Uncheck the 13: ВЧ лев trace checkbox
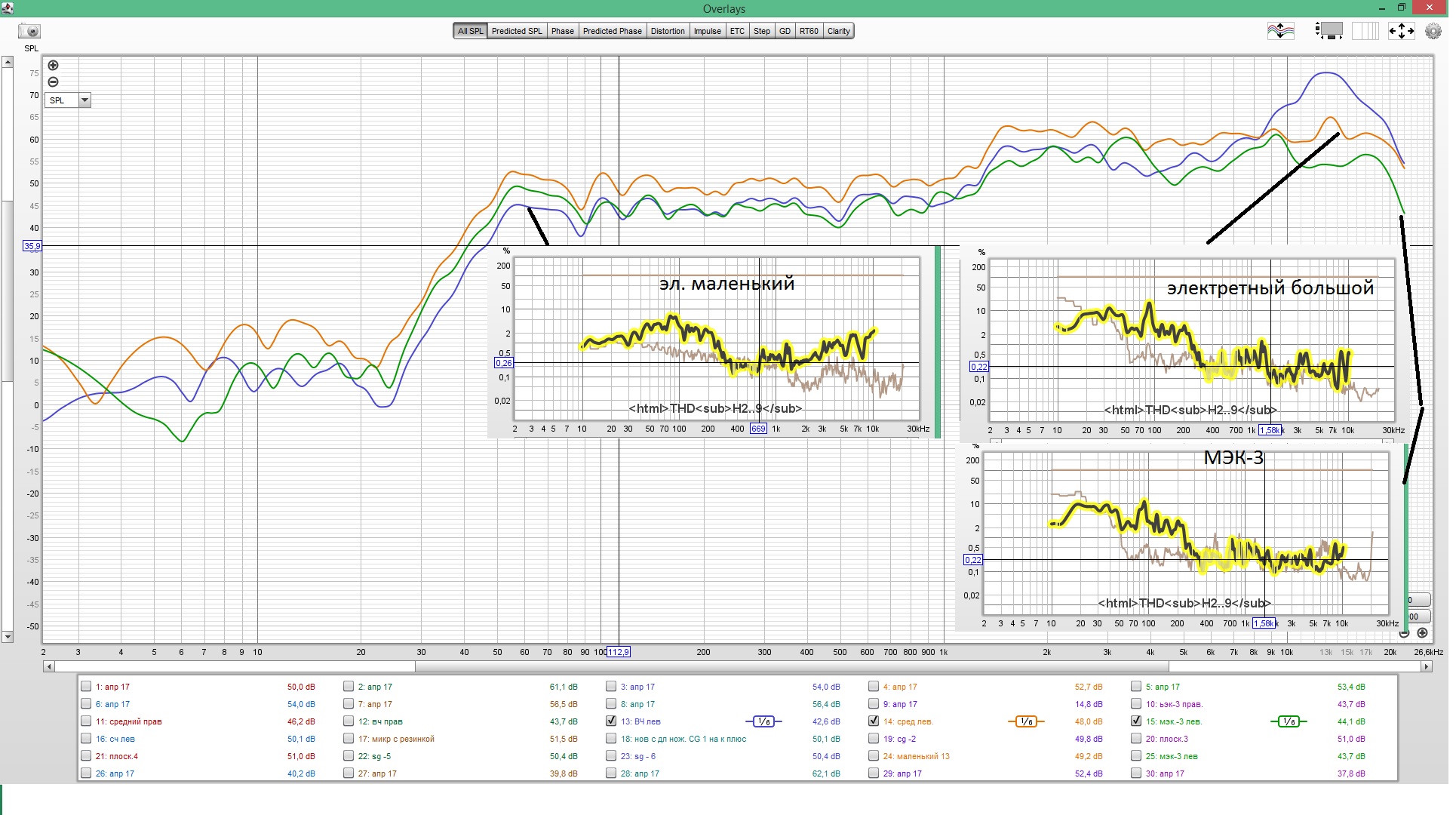This screenshot has height=815, width=1456. (x=611, y=721)
